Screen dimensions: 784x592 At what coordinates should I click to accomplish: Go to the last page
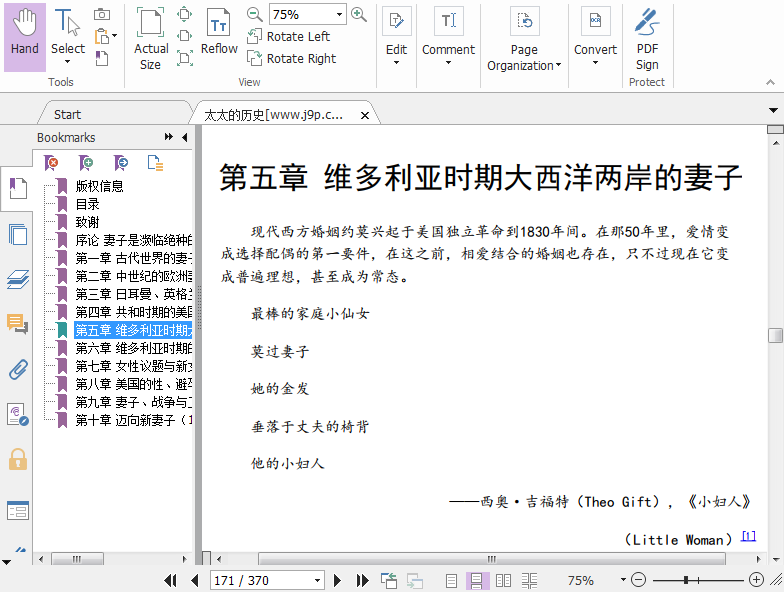click(x=362, y=580)
